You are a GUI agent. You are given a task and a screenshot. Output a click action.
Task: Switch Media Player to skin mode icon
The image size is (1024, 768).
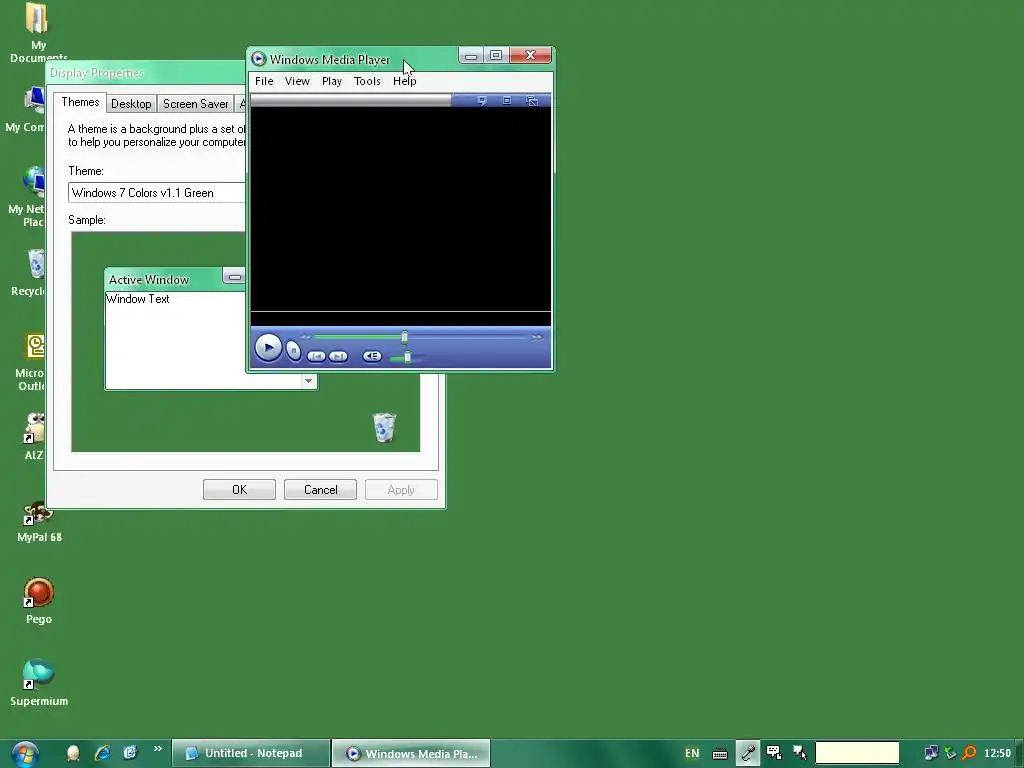[x=532, y=101]
